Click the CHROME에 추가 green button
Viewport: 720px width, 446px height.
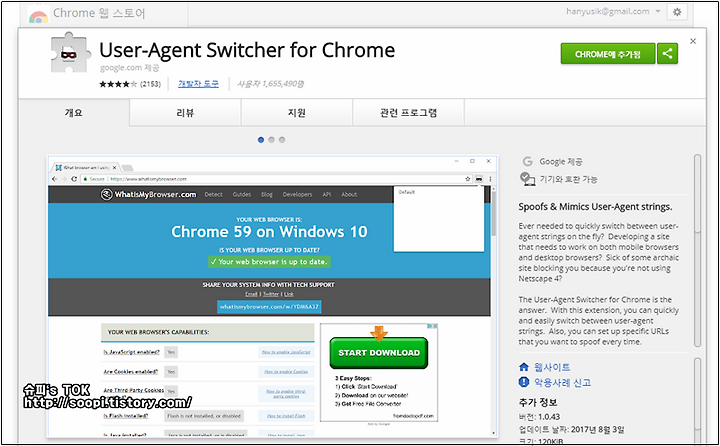pos(608,54)
